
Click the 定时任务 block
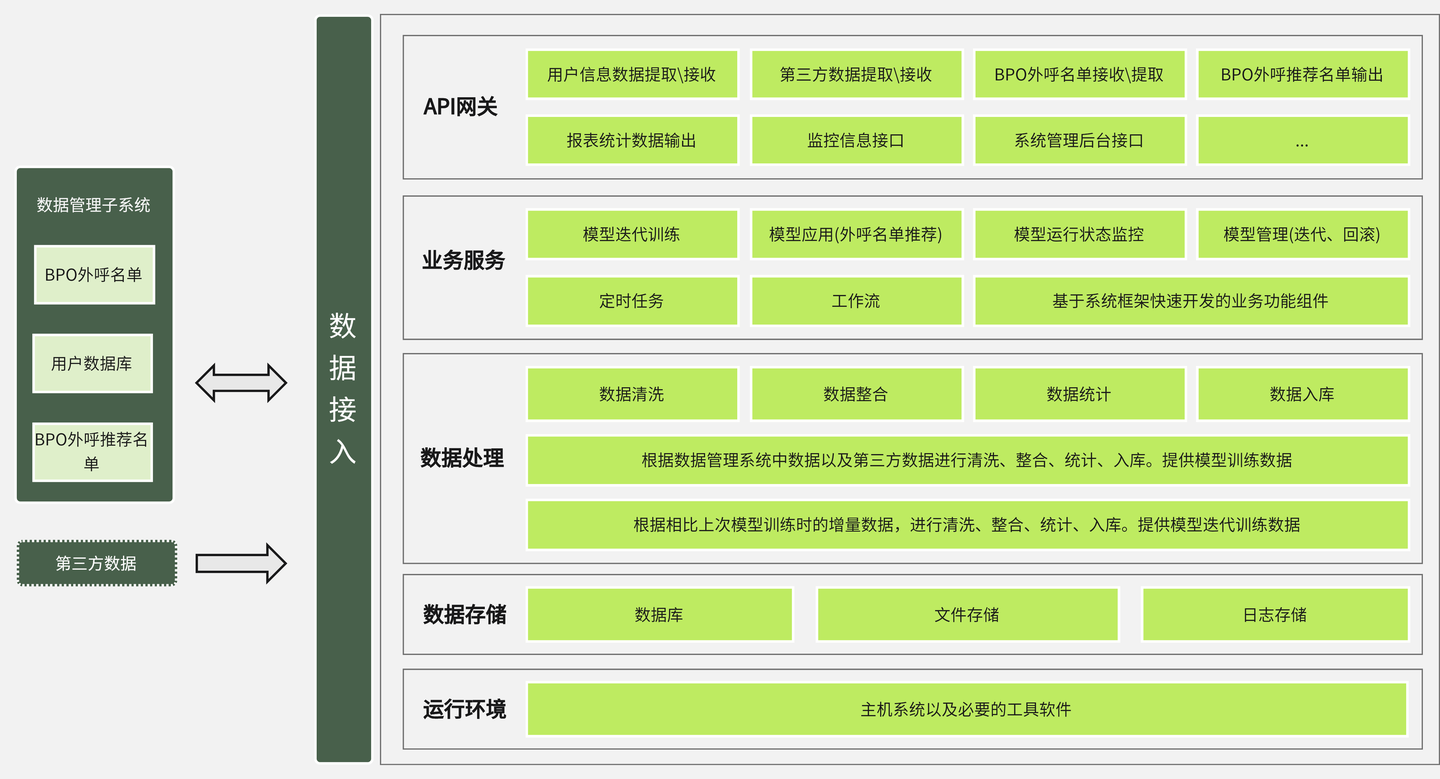coord(632,301)
